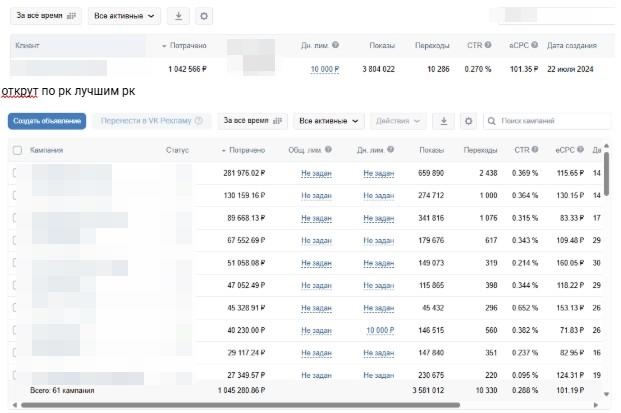The image size is (621, 413).
Task: Click 10 000 ₽ daily limit in 40 230.00 row
Action: coord(380,330)
